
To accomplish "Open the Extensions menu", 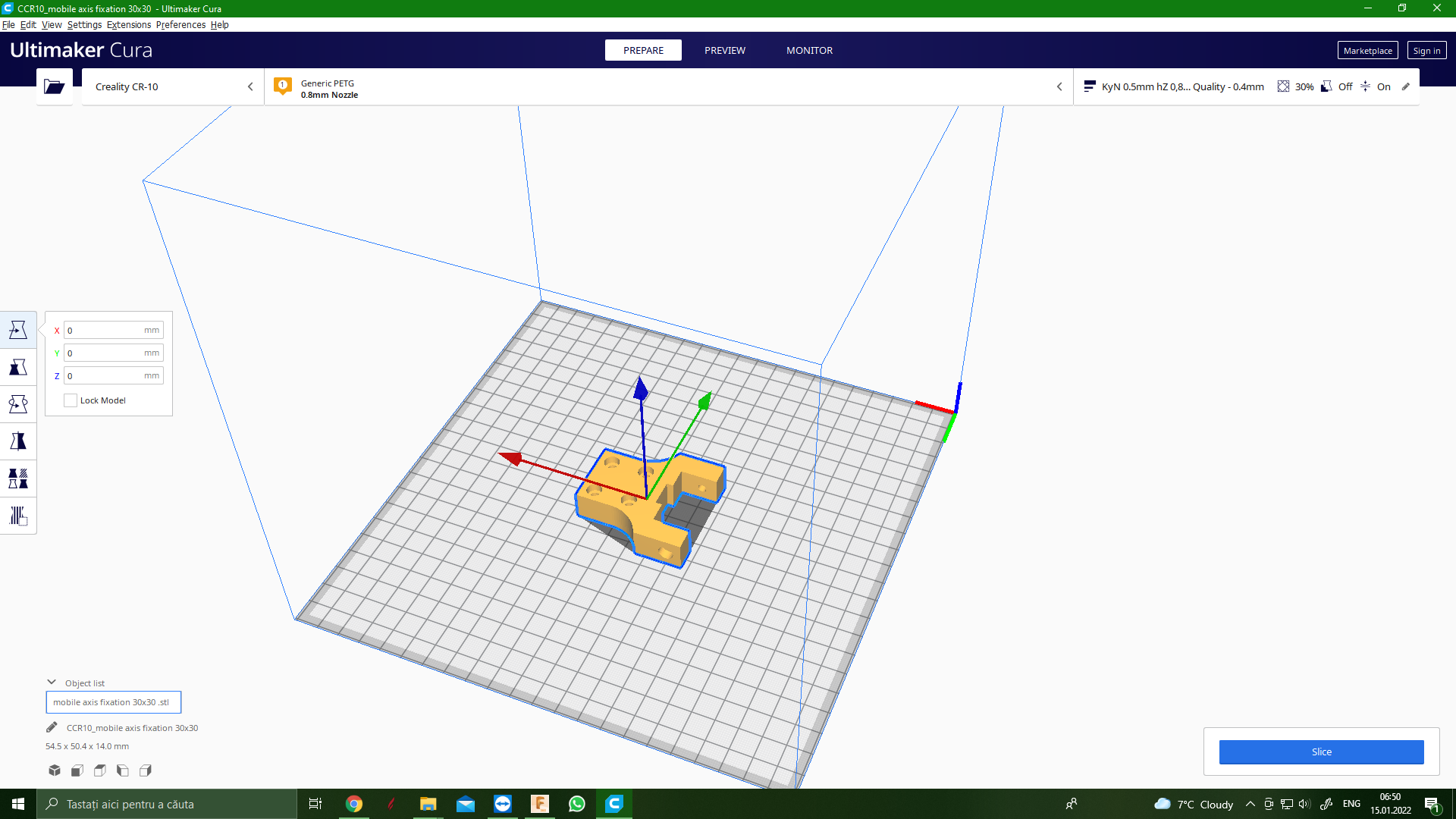I will (x=128, y=24).
